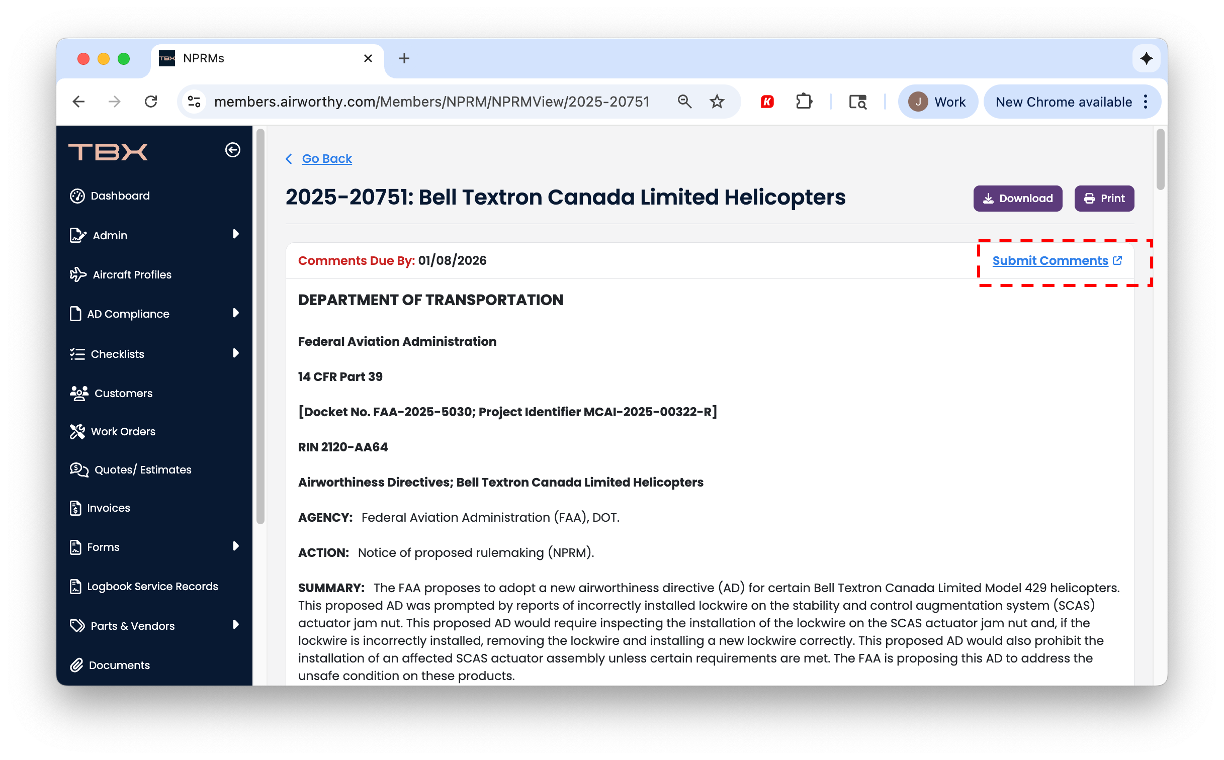This screenshot has width=1224, height=760.
Task: Expand the Admin submenu arrow
Action: 236,234
